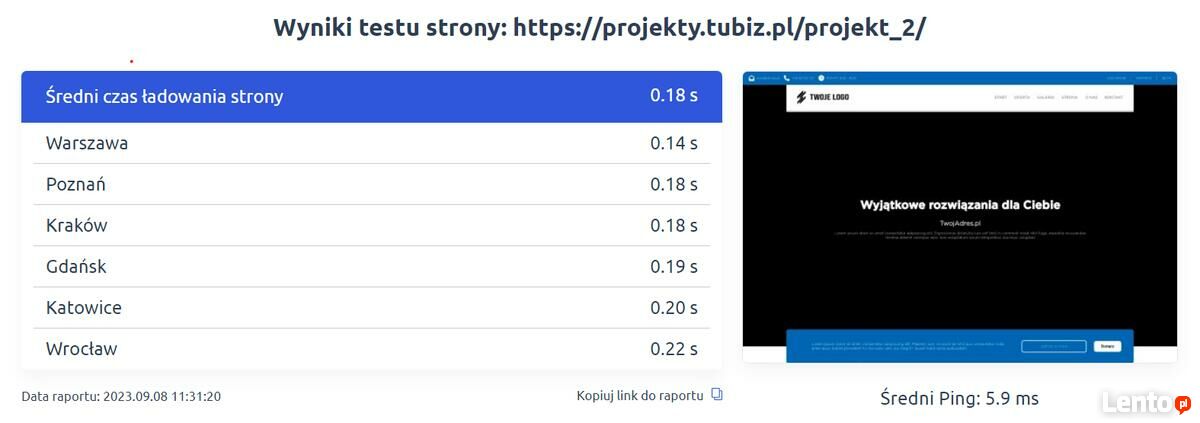Click the Twoje Logo icon in preview
This screenshot has height=423, width=1200.
pos(801,97)
